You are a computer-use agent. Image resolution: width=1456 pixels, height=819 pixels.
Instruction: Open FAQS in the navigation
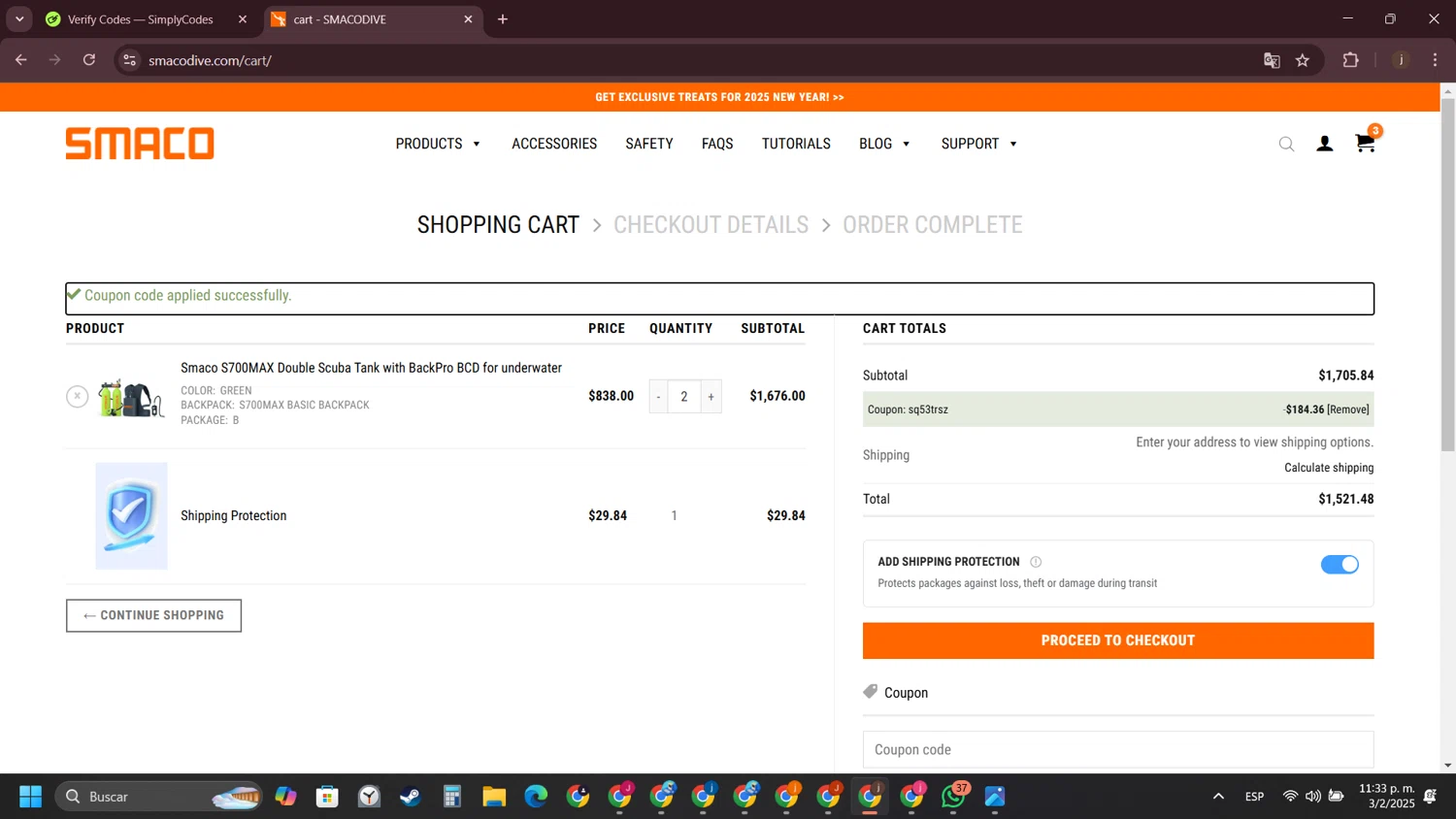(717, 144)
